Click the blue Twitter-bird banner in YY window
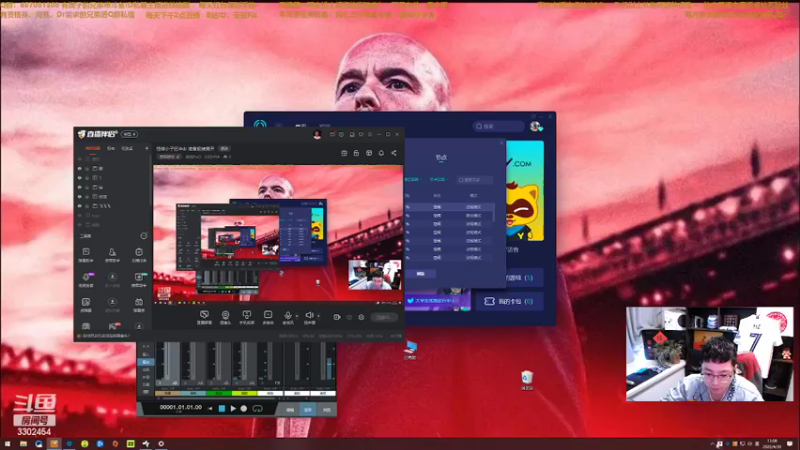The height and width of the screenshot is (450, 800). click(438, 301)
